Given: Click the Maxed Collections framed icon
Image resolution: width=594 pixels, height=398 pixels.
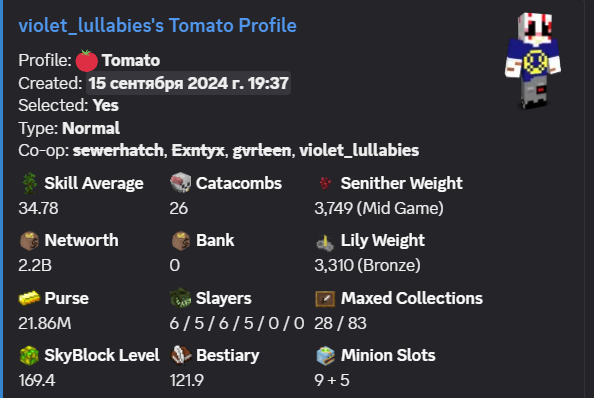Looking at the screenshot, I should pyautogui.click(x=325, y=298).
